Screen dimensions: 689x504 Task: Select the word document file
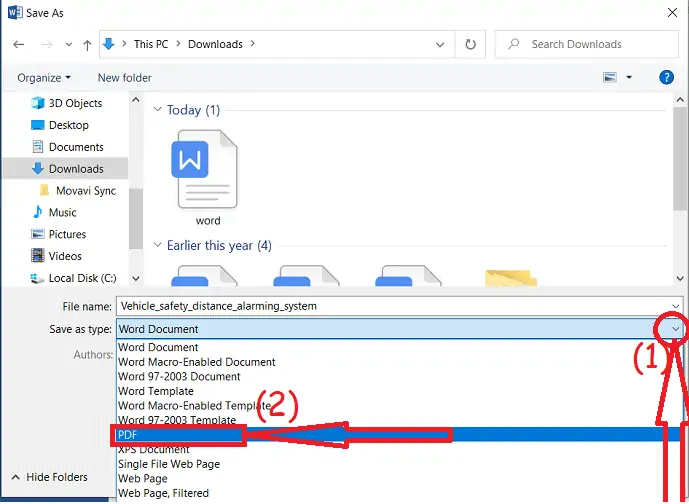tap(207, 178)
